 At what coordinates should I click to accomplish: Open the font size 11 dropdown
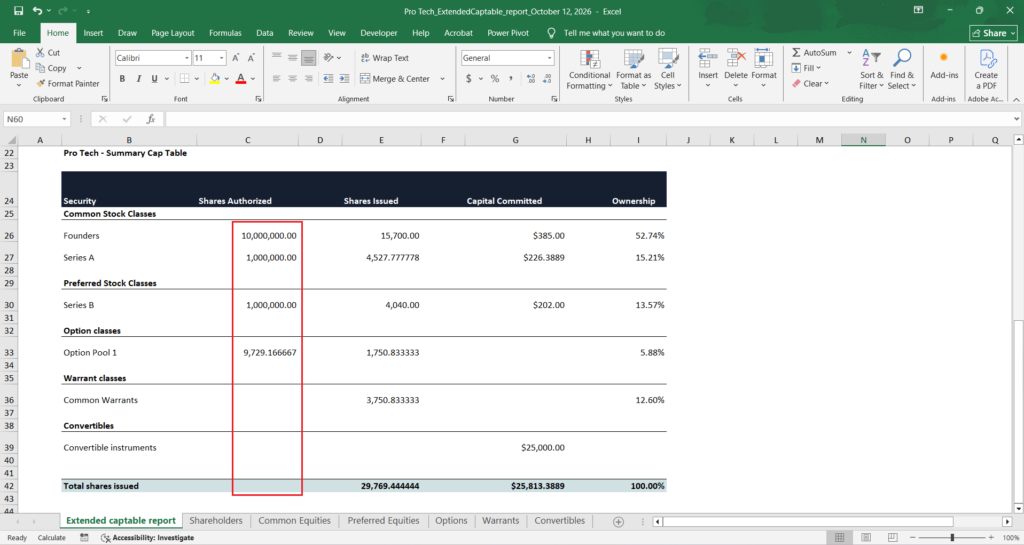pos(221,58)
